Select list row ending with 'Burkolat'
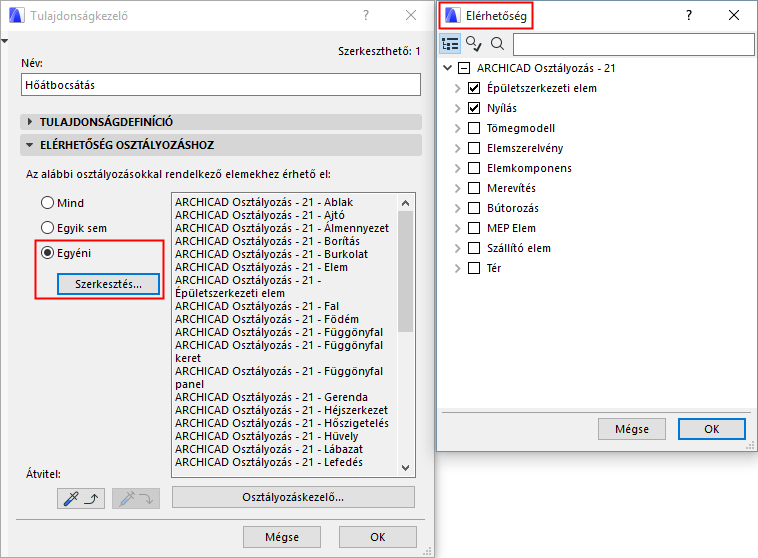758x558 pixels. pyautogui.click(x=271, y=254)
